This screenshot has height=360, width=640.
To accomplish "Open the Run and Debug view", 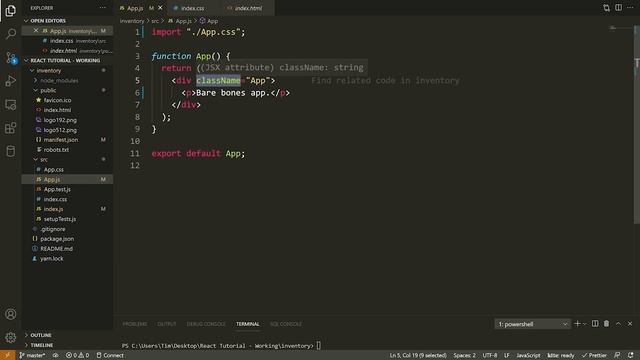I will pos(11,81).
